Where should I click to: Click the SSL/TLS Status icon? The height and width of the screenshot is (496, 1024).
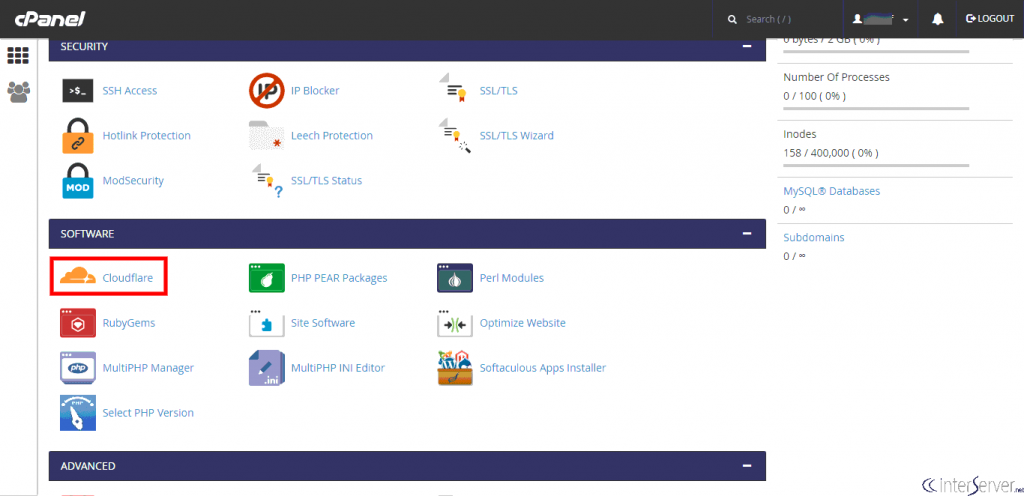[267, 181]
